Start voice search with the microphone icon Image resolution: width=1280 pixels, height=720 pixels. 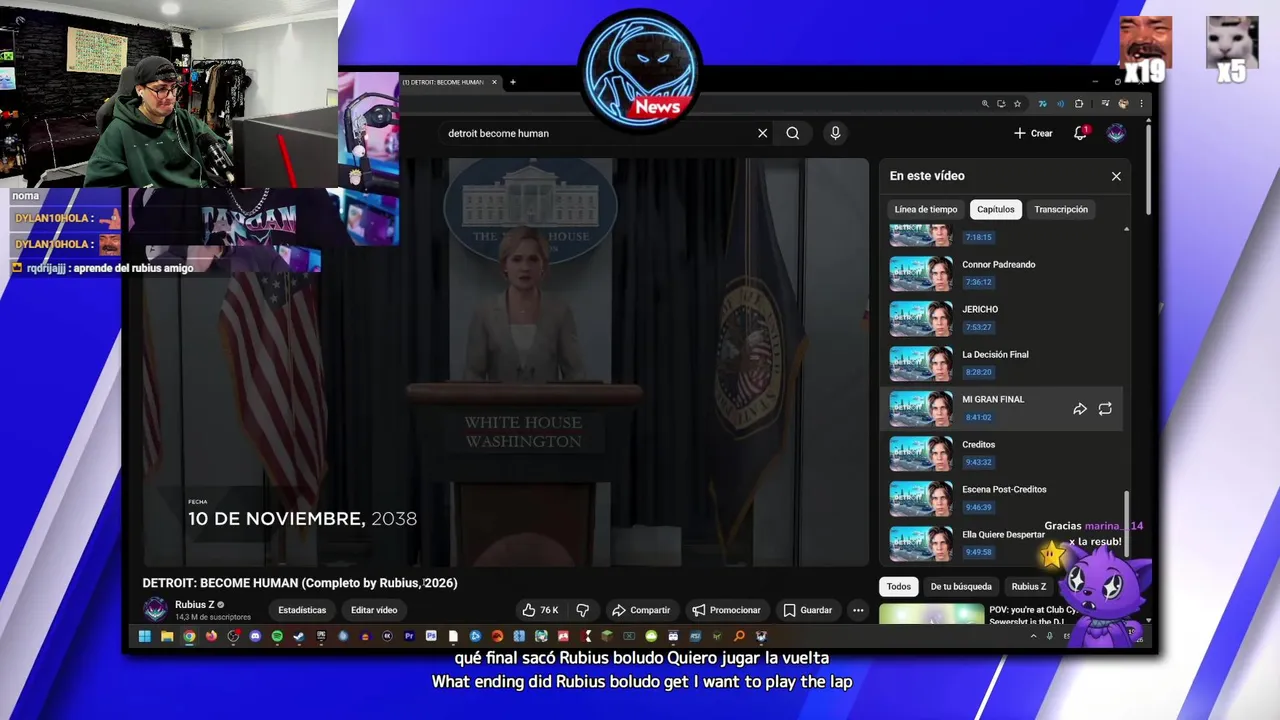click(x=835, y=133)
